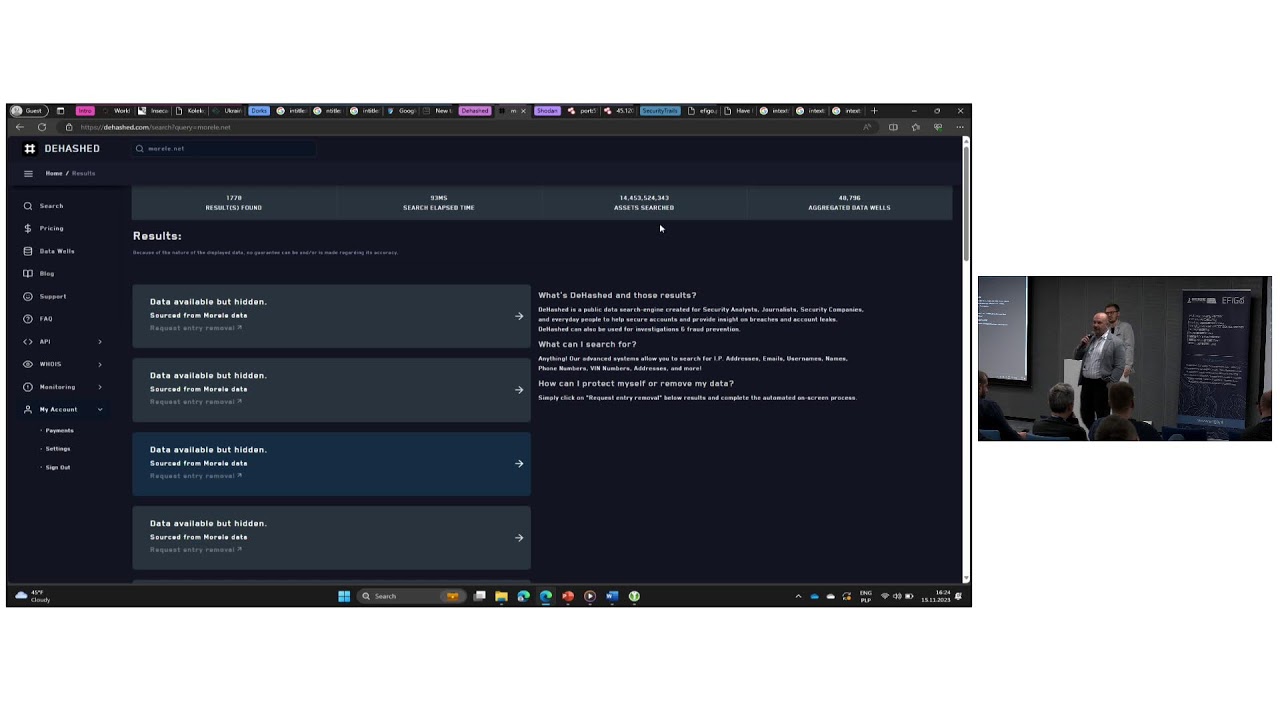Click Sign Out under My Account
Viewport: 1280px width, 720px height.
[x=58, y=467]
